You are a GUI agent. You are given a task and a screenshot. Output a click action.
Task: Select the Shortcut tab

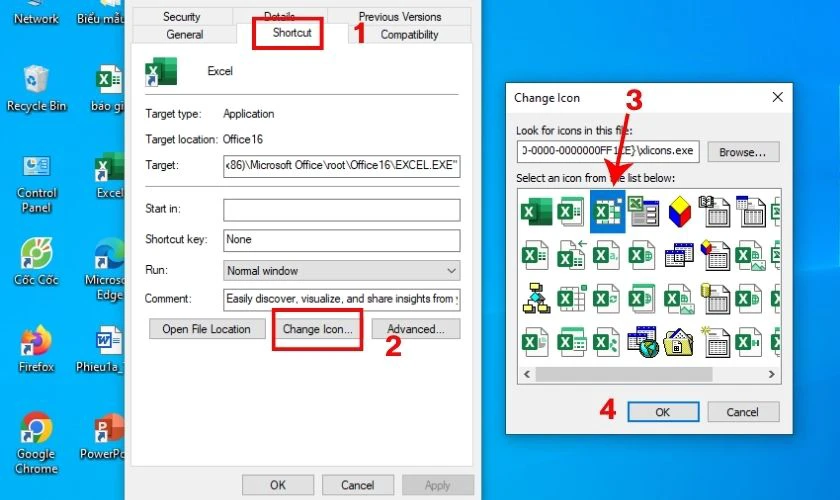click(292, 33)
